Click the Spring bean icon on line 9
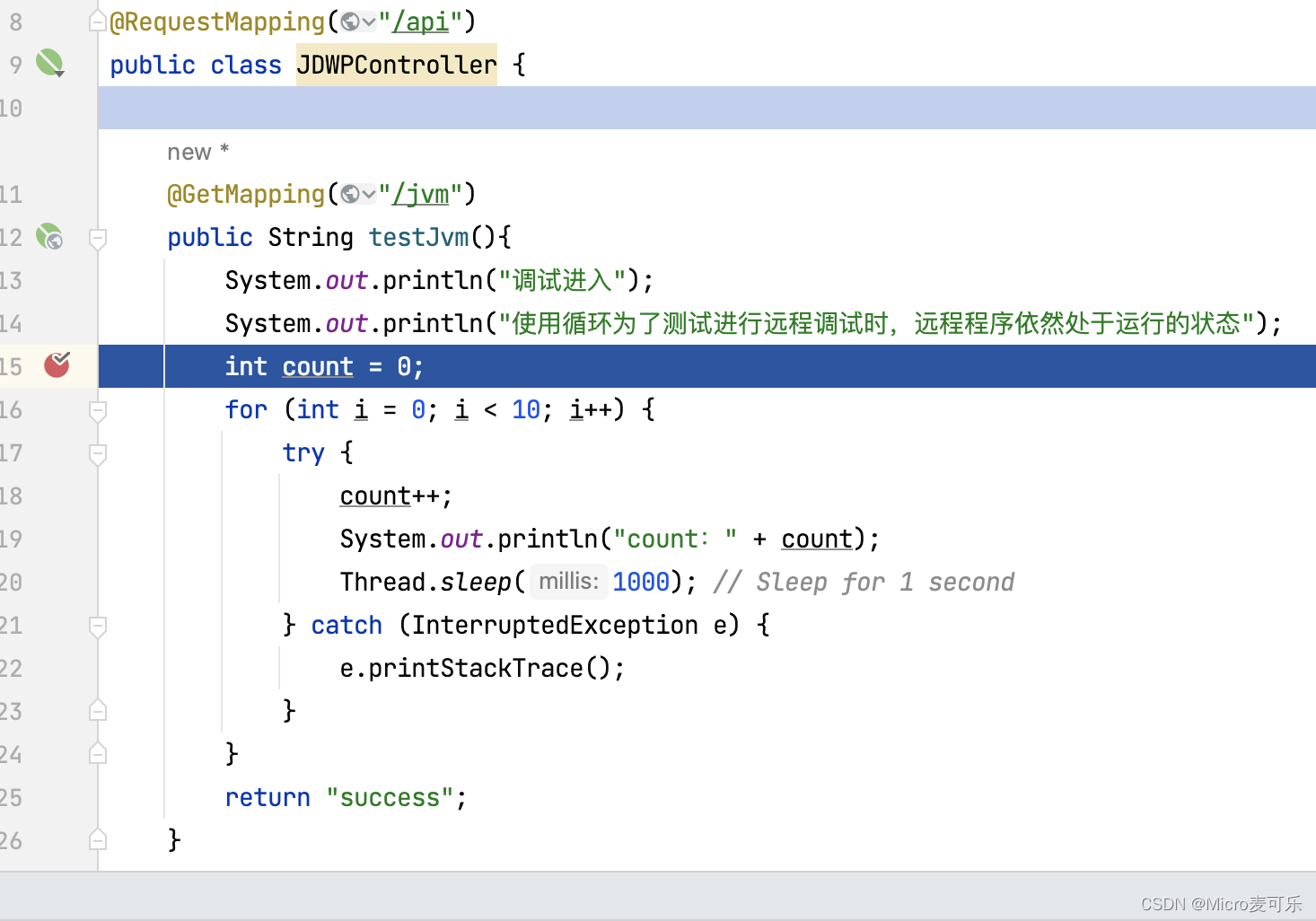The image size is (1316, 921). pyautogui.click(x=49, y=63)
